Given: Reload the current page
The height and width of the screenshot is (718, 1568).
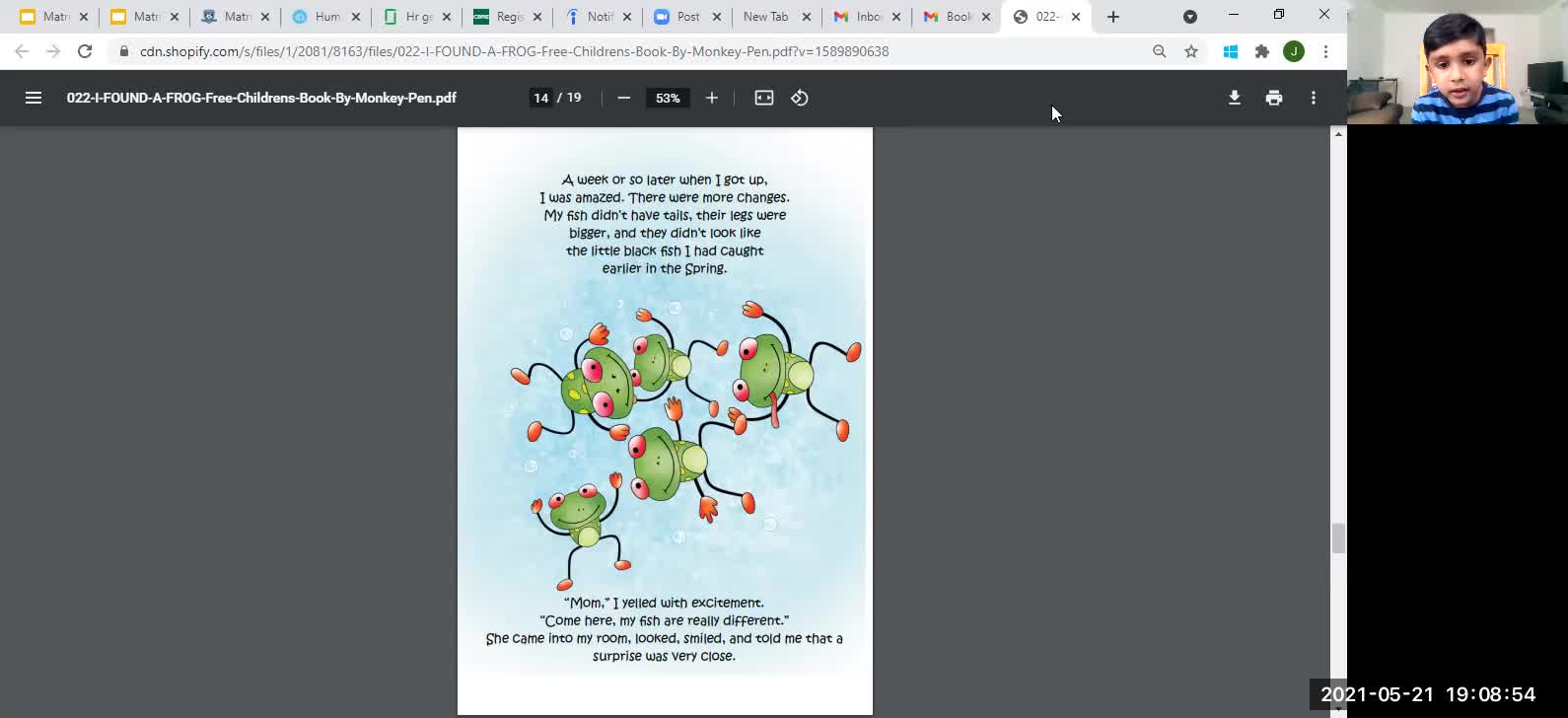Looking at the screenshot, I should pyautogui.click(x=85, y=51).
